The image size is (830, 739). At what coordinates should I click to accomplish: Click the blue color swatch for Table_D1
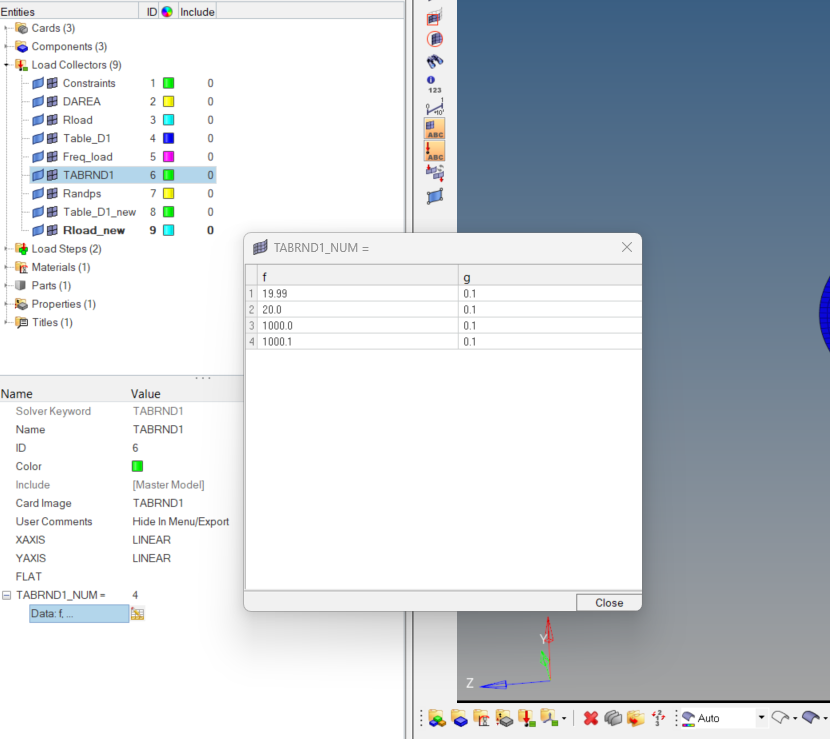click(x=168, y=138)
